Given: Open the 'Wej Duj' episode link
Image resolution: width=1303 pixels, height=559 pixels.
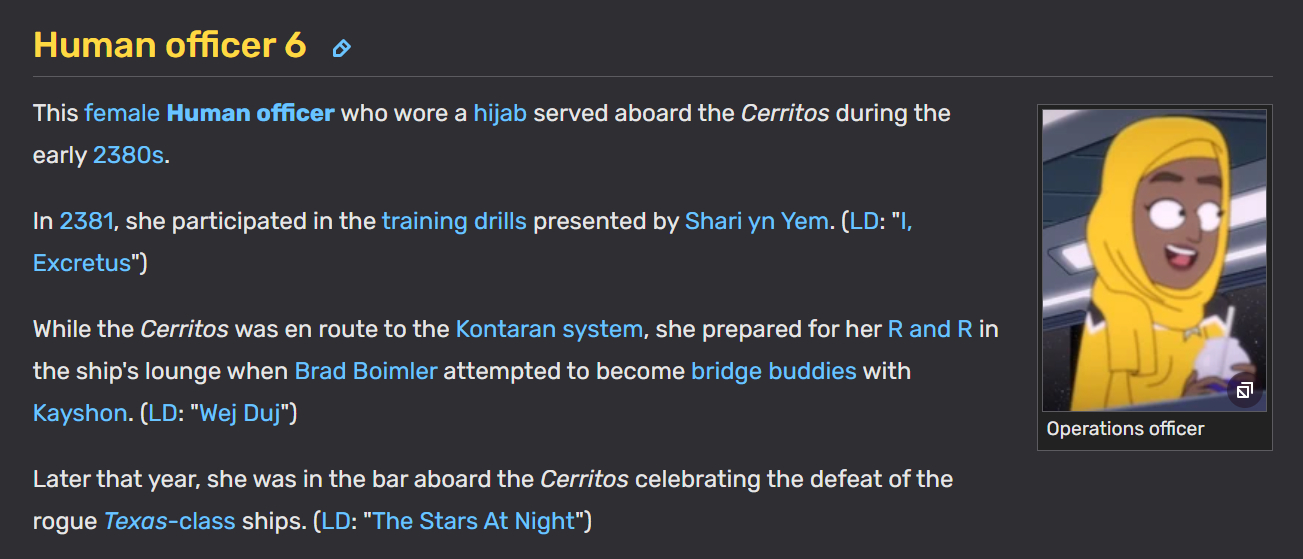Looking at the screenshot, I should [x=245, y=413].
